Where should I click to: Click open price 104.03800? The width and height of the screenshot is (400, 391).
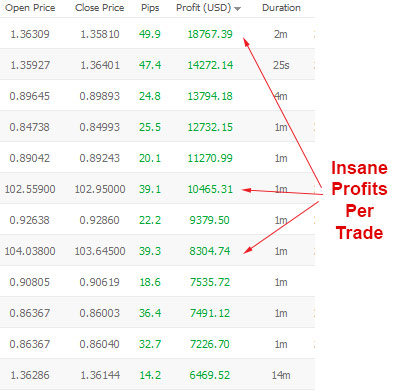coord(30,251)
